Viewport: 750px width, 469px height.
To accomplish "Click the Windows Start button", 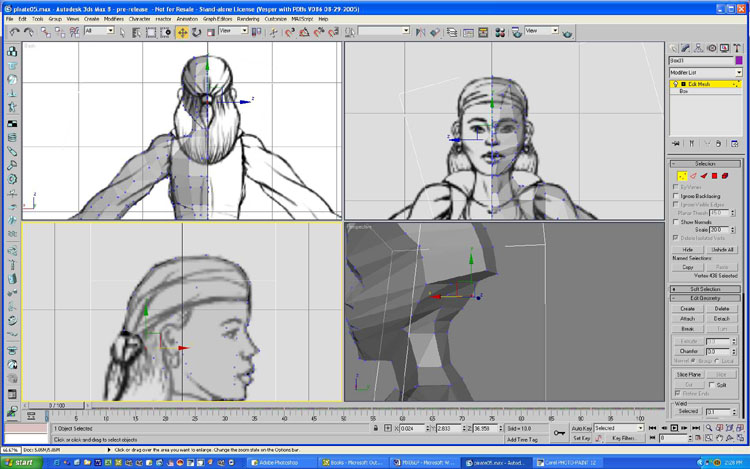I will click(19, 463).
